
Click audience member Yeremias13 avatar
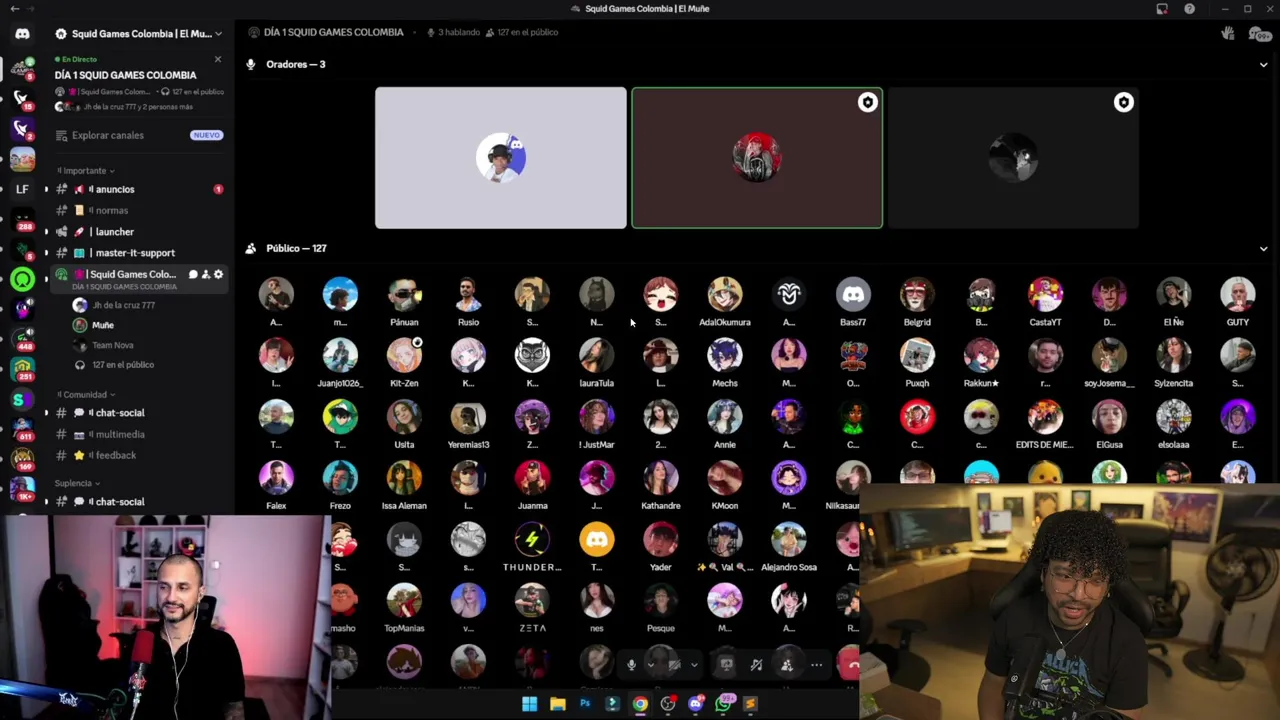click(x=468, y=417)
